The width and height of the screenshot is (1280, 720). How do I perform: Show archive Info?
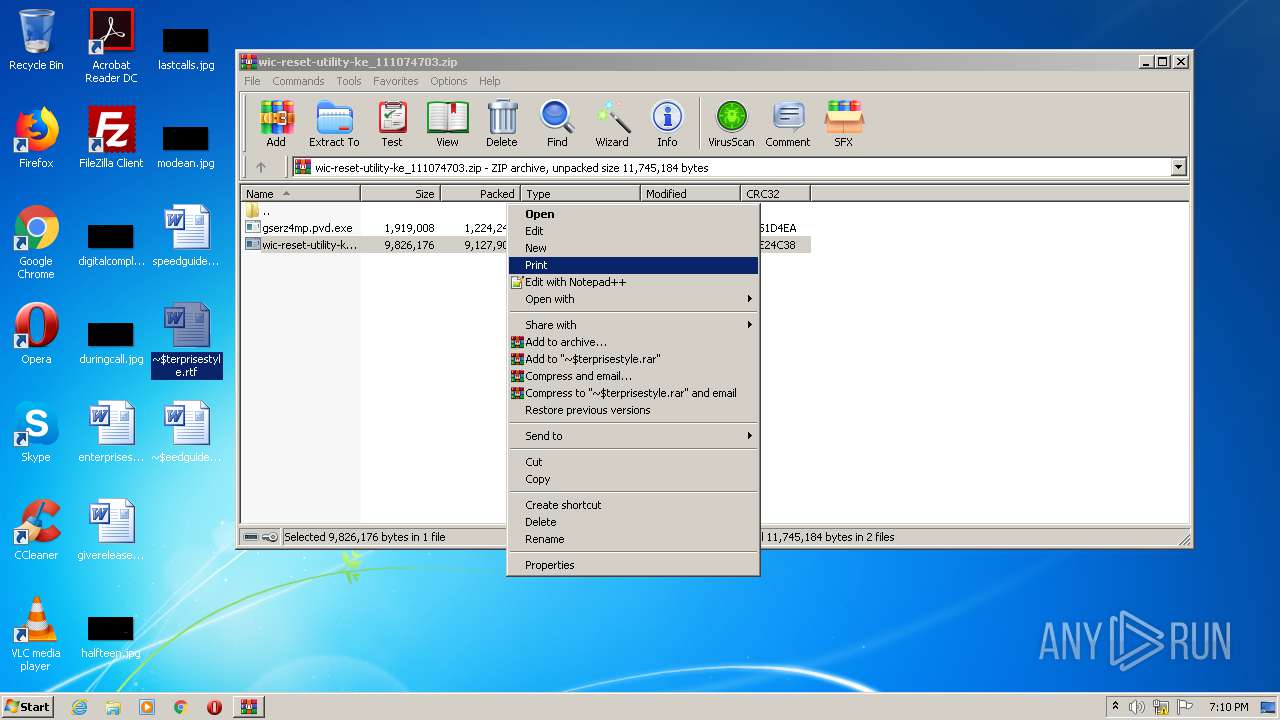[x=667, y=124]
